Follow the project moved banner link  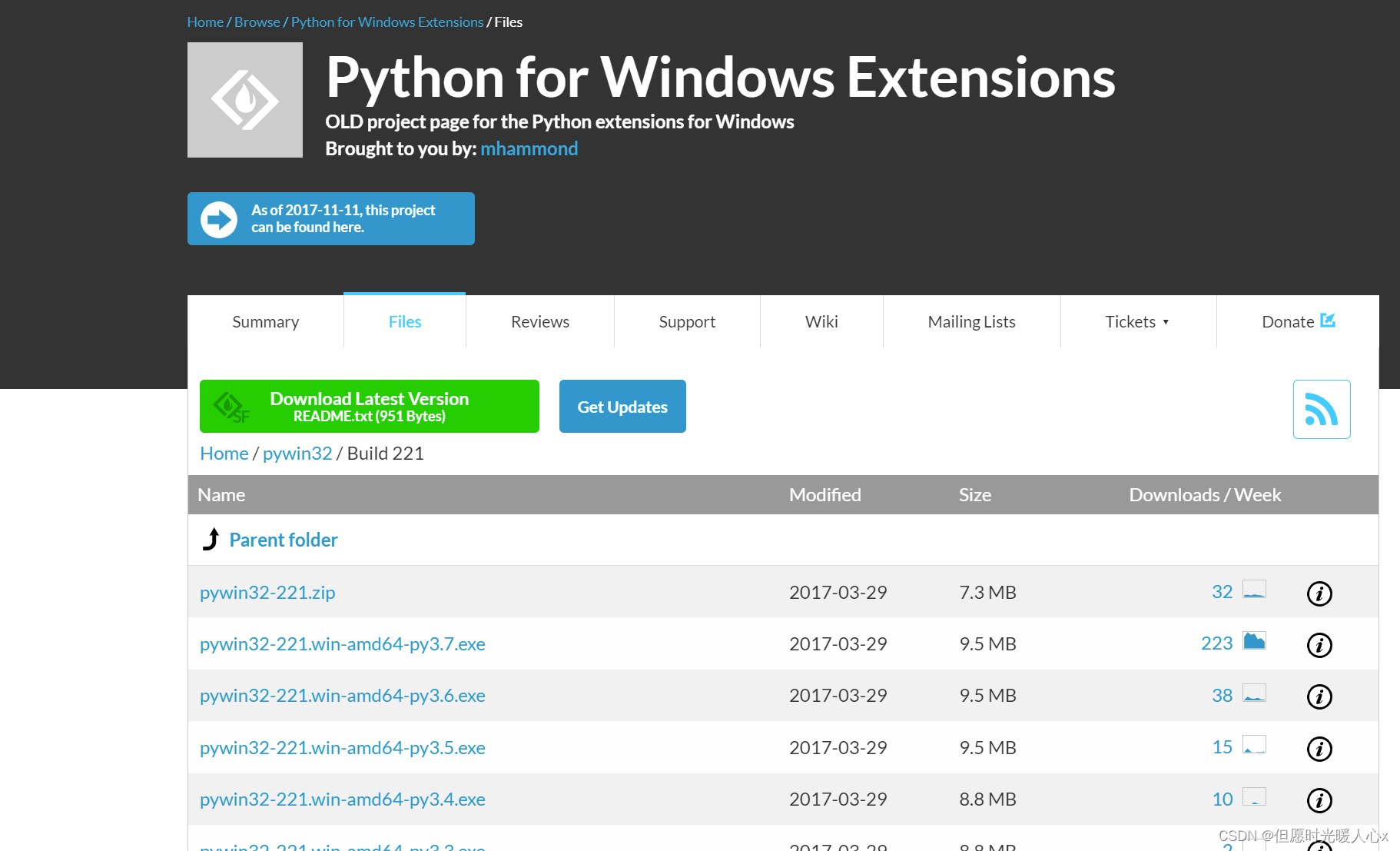tap(331, 218)
